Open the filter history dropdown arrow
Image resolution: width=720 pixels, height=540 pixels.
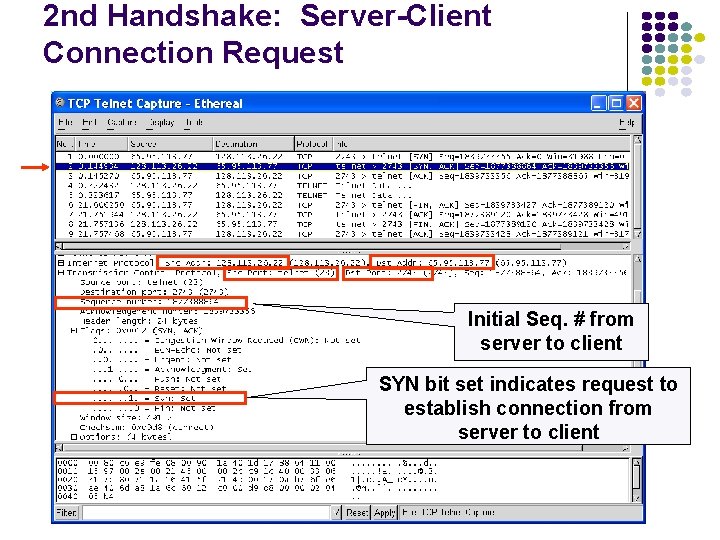pyautogui.click(x=337, y=512)
